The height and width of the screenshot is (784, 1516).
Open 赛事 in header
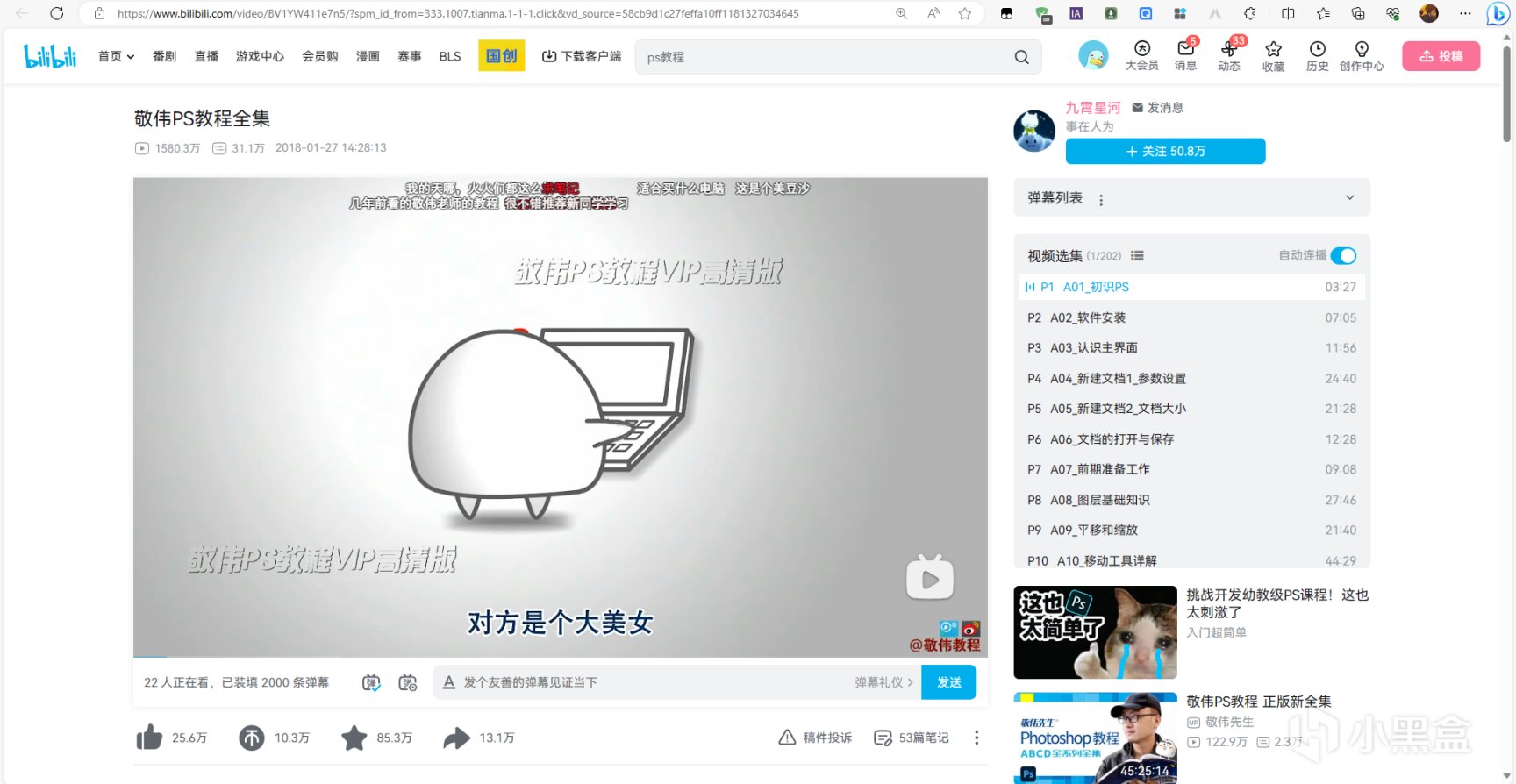410,56
